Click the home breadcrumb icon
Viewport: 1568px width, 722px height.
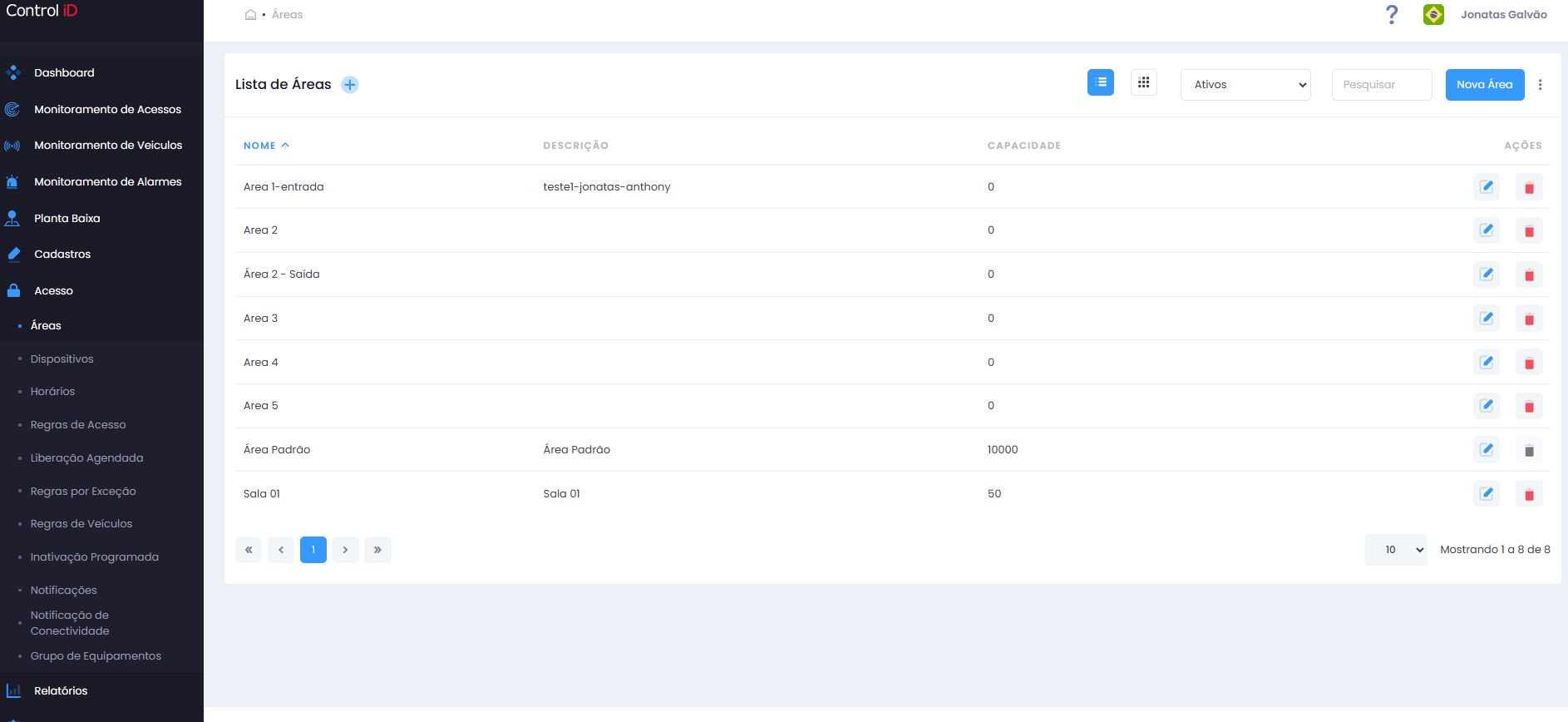click(250, 15)
